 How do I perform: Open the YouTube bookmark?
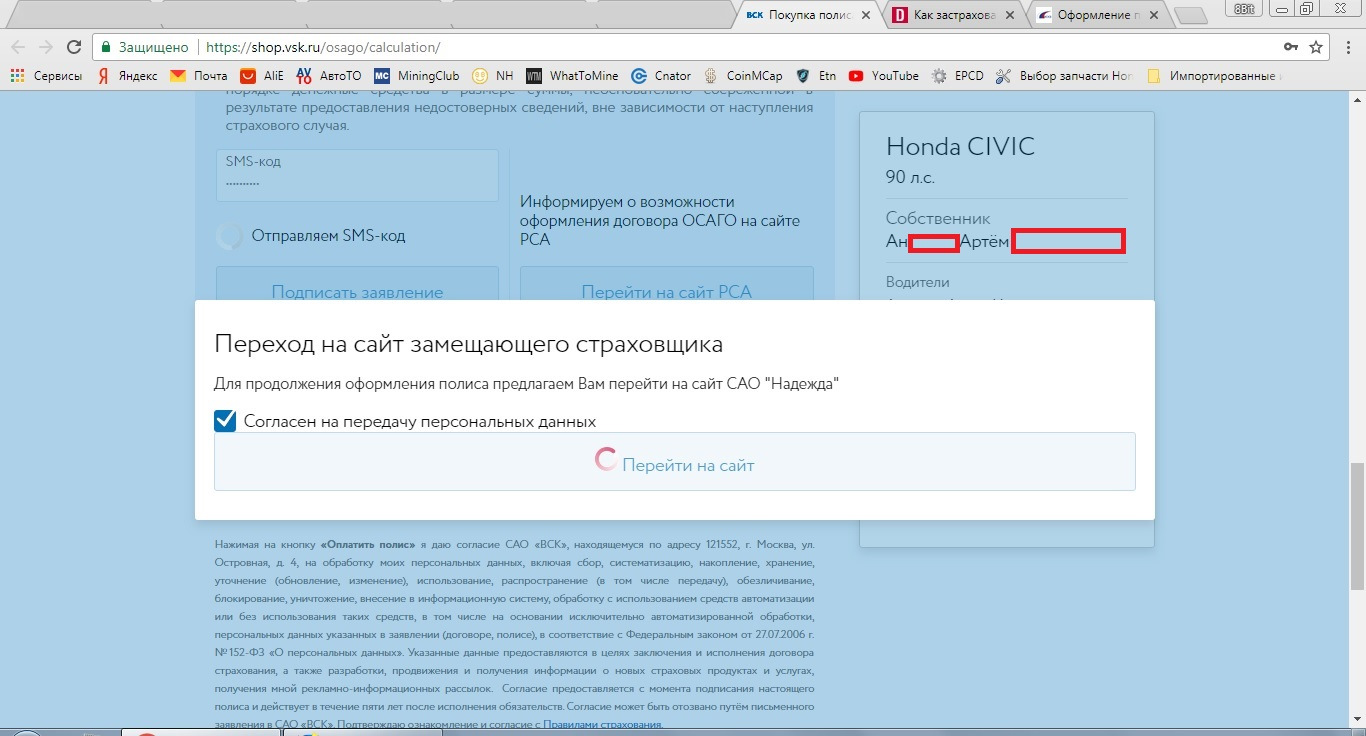pyautogui.click(x=883, y=76)
